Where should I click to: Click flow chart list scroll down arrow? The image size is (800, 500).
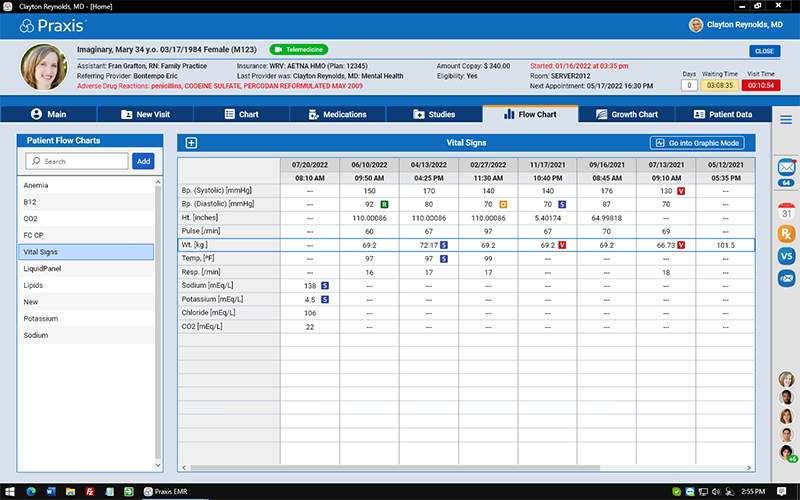(x=158, y=465)
